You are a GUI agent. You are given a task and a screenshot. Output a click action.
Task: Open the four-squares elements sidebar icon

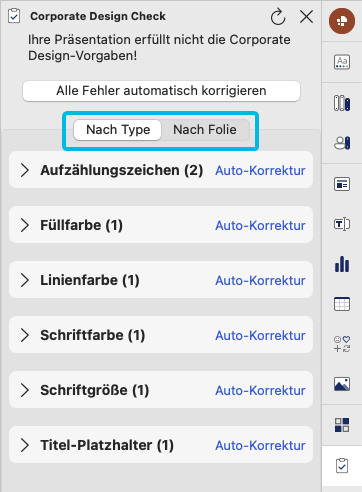click(x=342, y=425)
